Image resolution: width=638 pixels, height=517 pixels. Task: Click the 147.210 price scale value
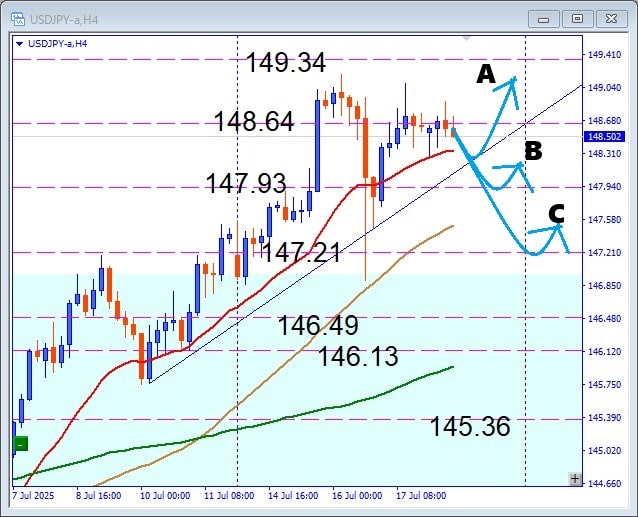[605, 253]
